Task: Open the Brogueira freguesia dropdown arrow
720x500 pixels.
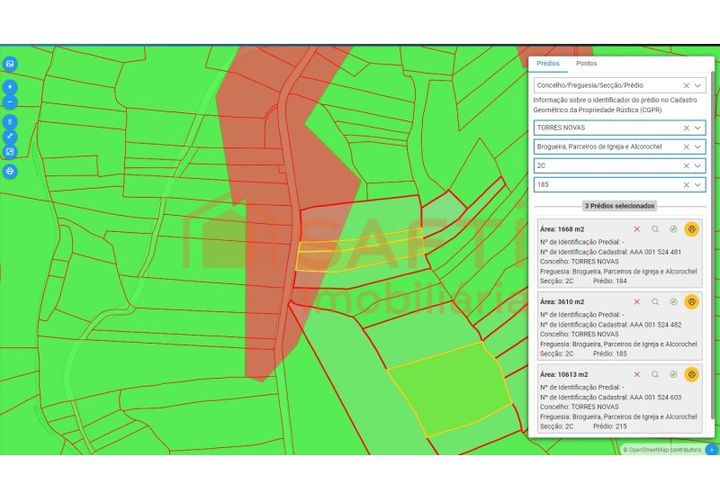Action: click(x=698, y=147)
